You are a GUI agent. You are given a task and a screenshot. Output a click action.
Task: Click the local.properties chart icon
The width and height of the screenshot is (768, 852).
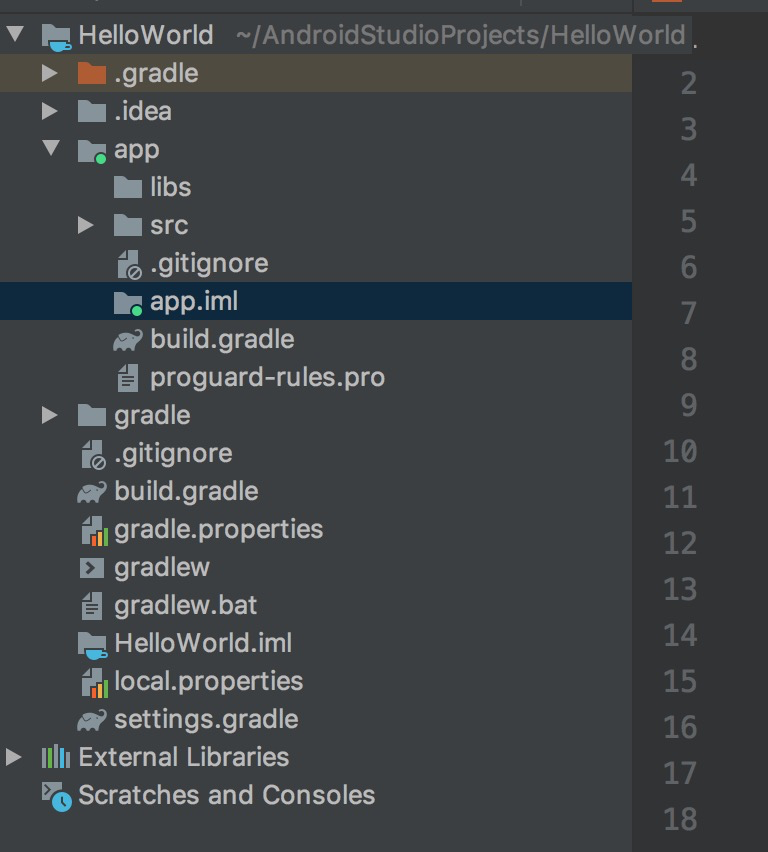[x=95, y=683]
